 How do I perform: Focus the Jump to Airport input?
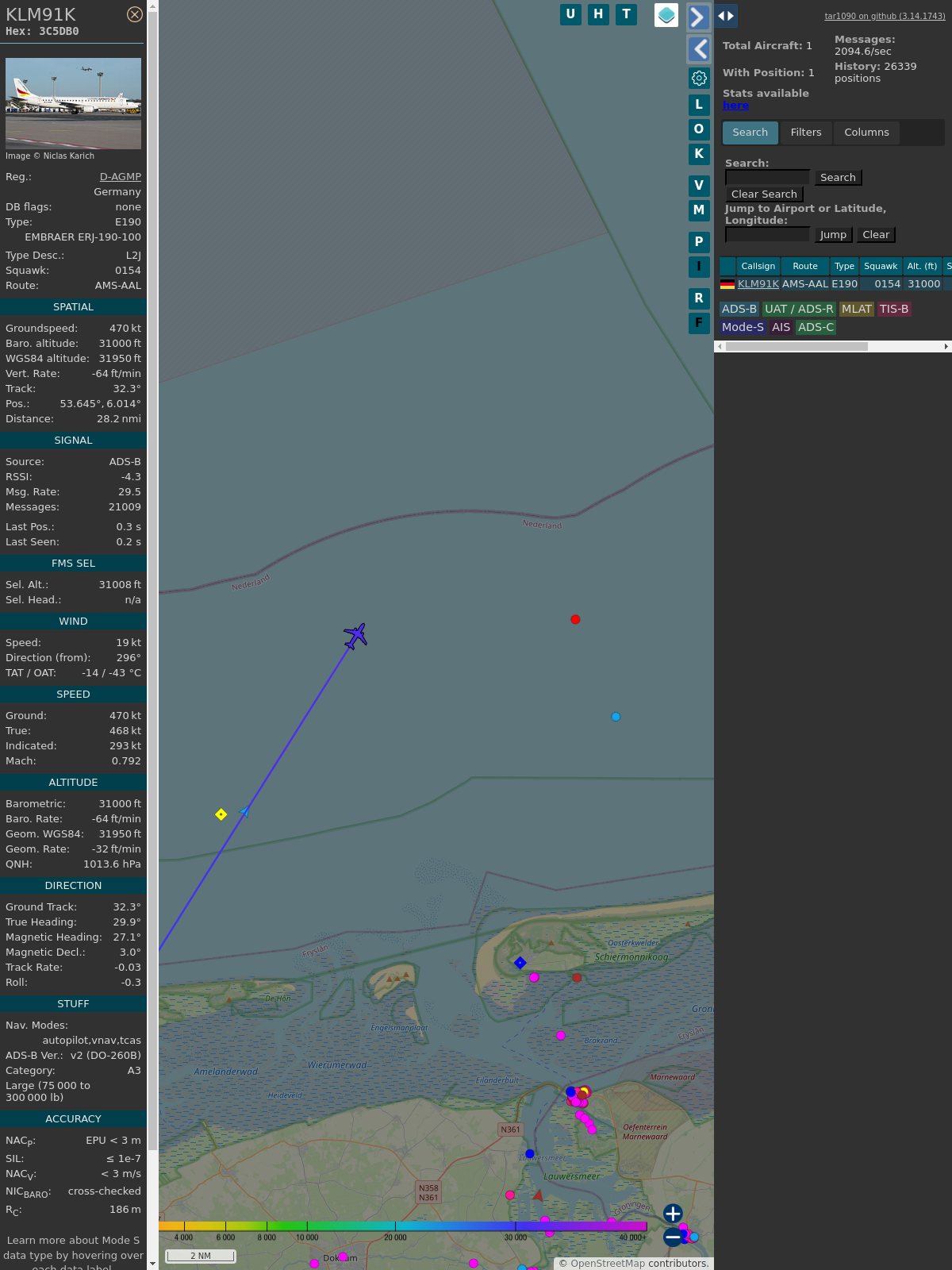[767, 234]
